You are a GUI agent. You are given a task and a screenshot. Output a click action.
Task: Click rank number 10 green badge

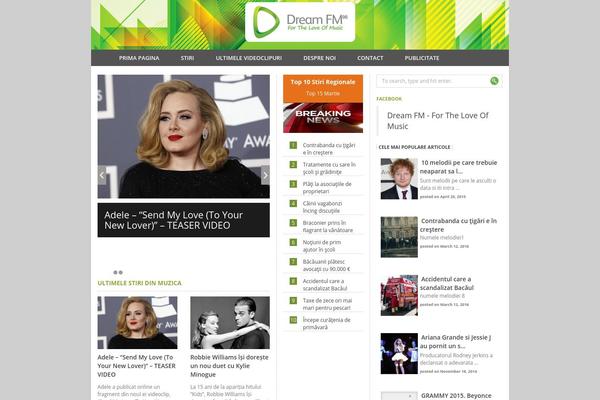click(293, 320)
